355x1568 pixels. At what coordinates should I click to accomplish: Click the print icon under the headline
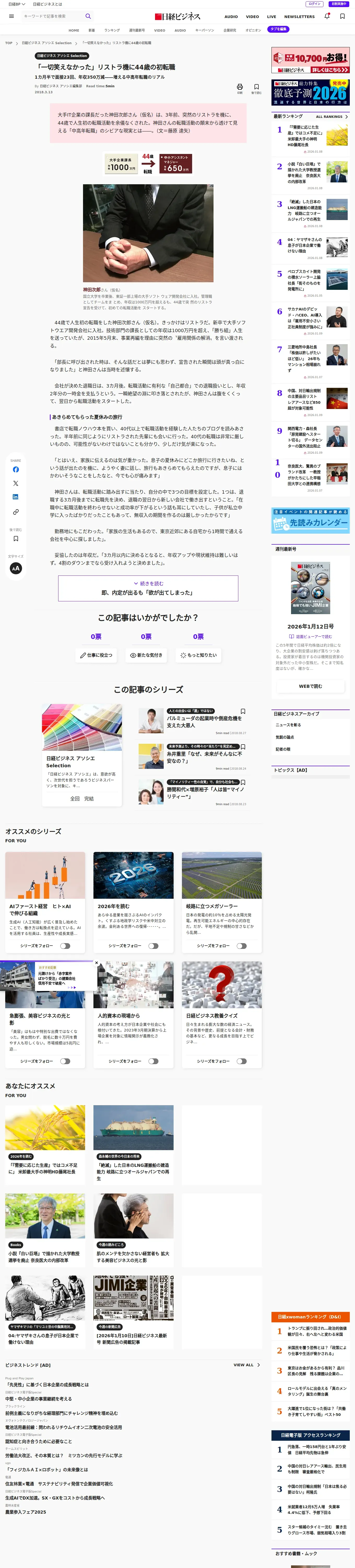coord(240,87)
